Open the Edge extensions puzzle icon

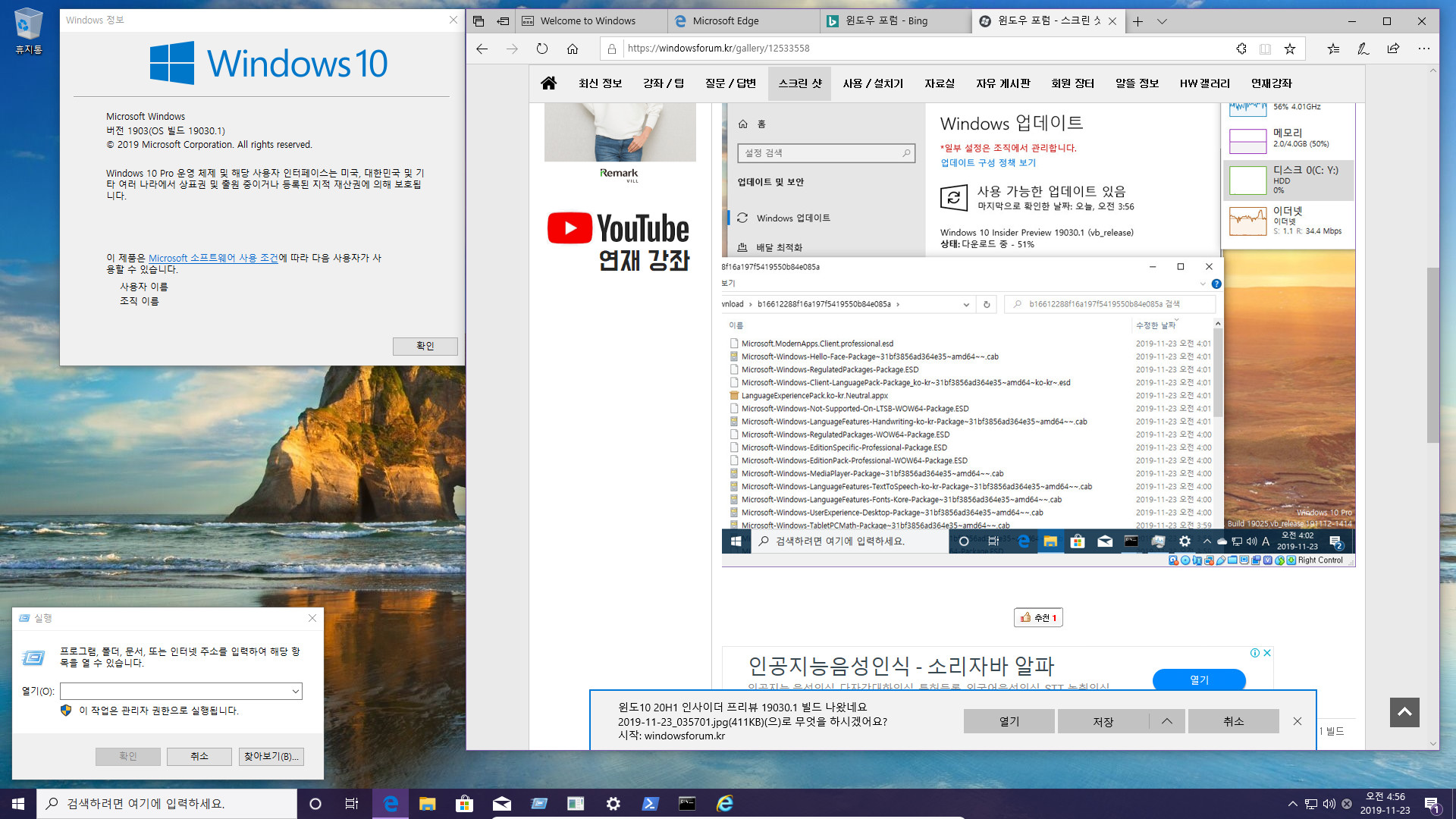pos(1241,49)
